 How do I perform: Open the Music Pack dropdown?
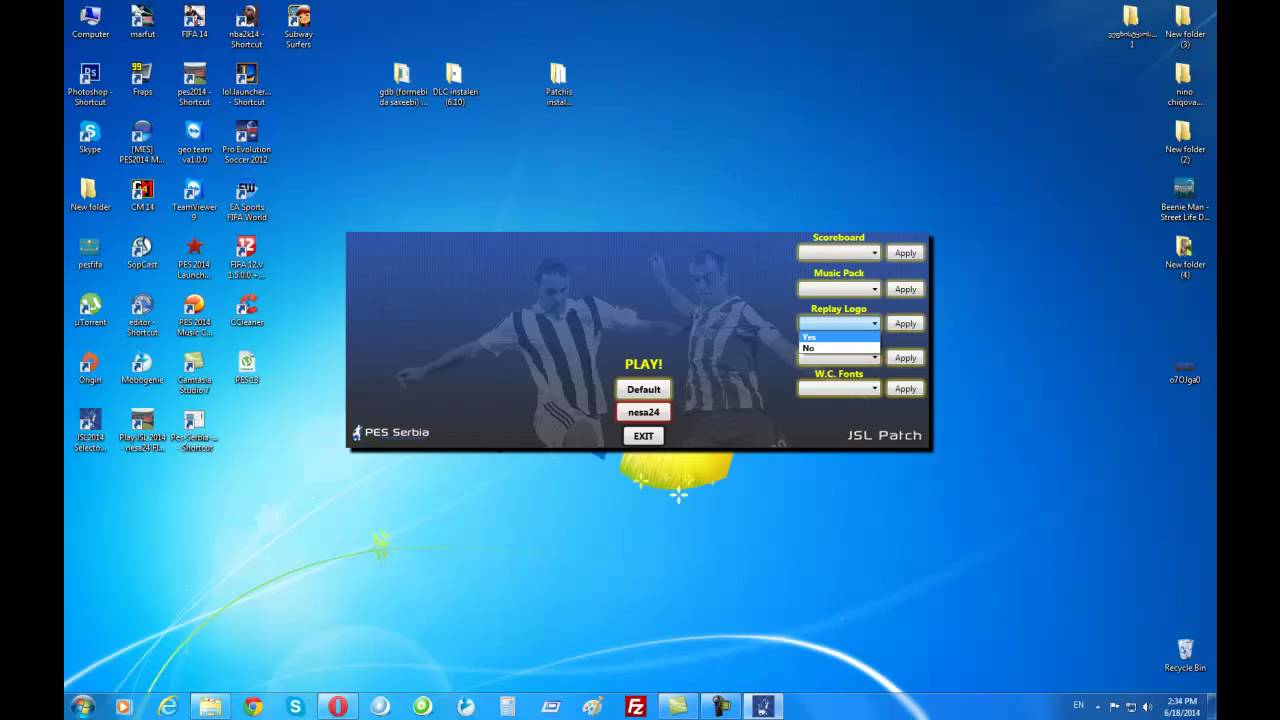(x=839, y=289)
